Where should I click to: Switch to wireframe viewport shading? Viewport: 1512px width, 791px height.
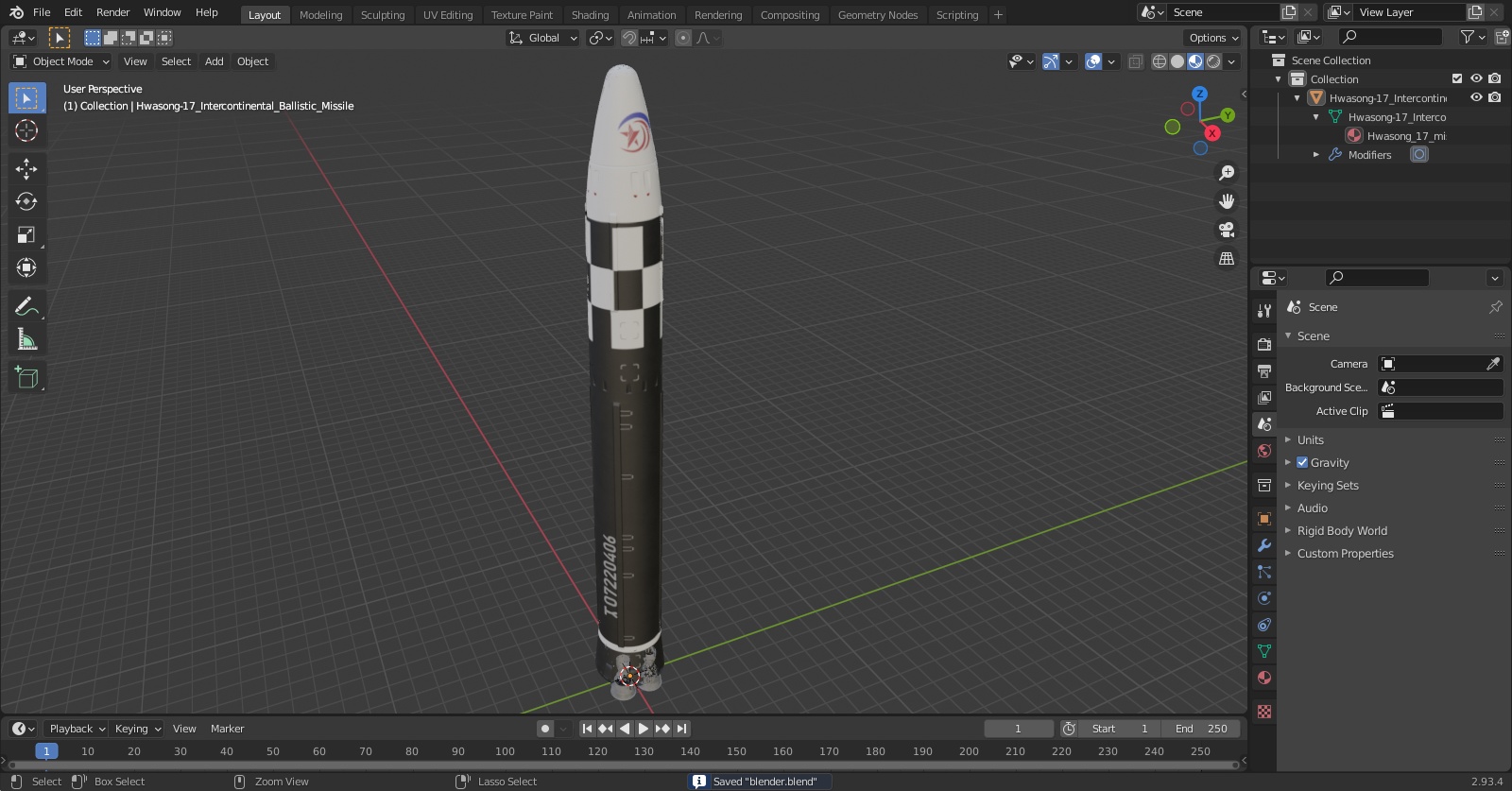pos(1160,61)
